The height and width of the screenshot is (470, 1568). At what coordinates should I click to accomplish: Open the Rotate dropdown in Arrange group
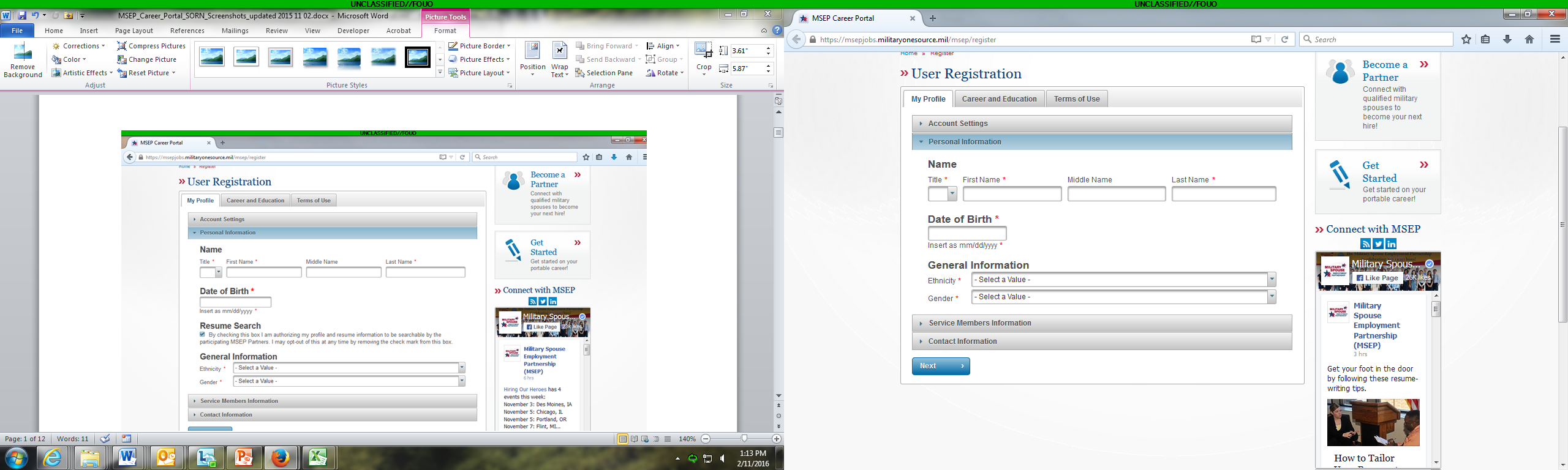click(x=665, y=73)
